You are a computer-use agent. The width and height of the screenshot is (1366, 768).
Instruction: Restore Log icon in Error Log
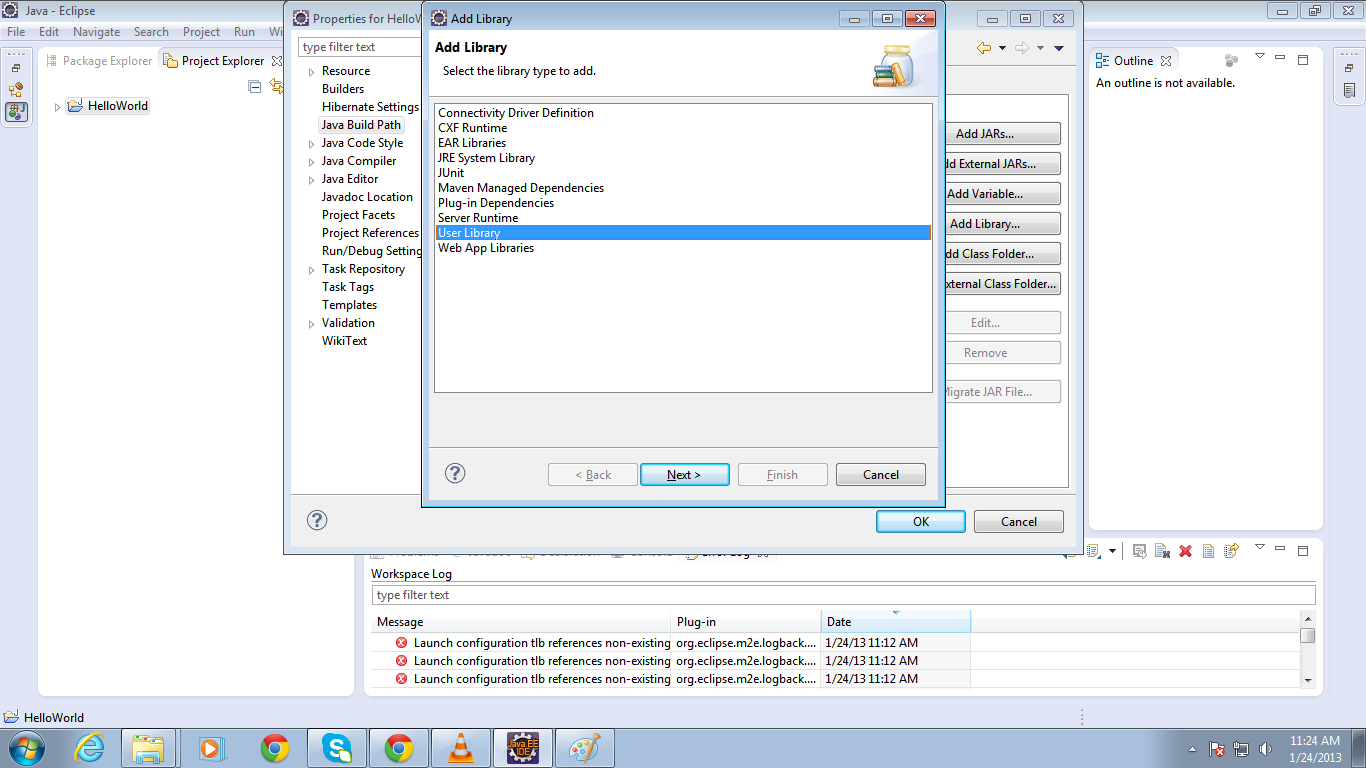pyautogui.click(x=1231, y=550)
